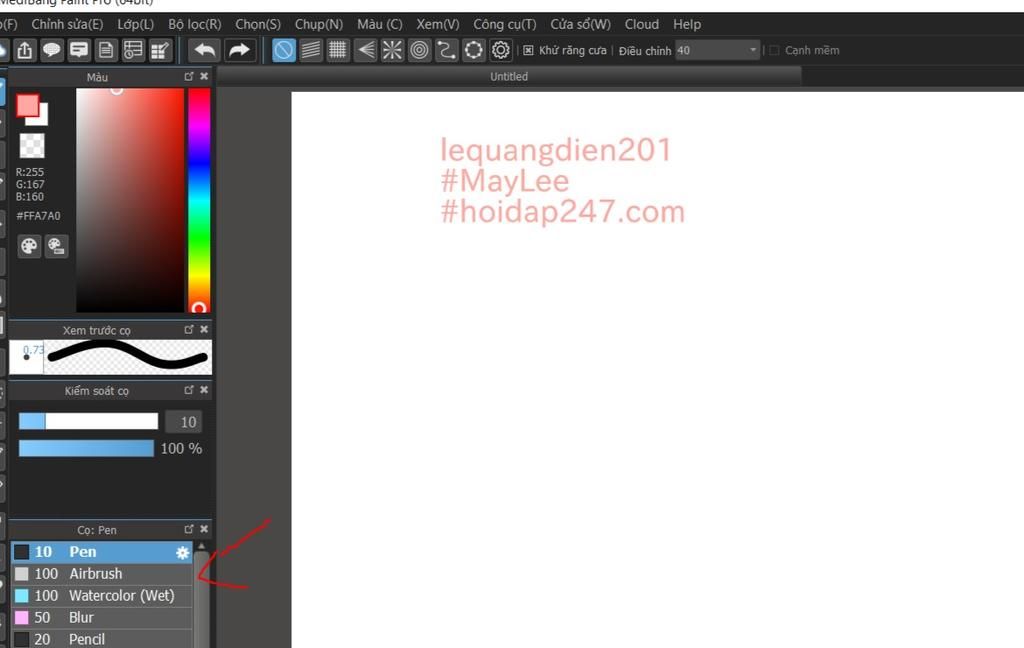Open the Xem(V) menu
The image size is (1024, 648).
438,24
